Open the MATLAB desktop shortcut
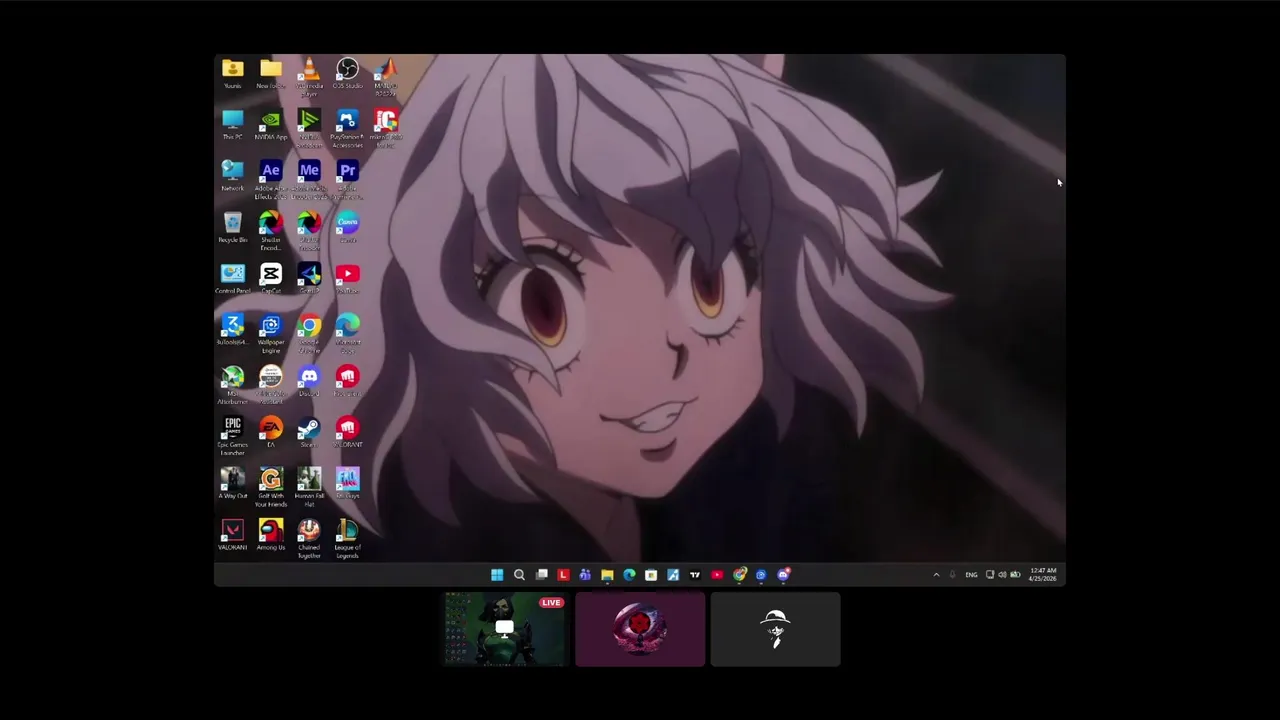 tap(386, 75)
